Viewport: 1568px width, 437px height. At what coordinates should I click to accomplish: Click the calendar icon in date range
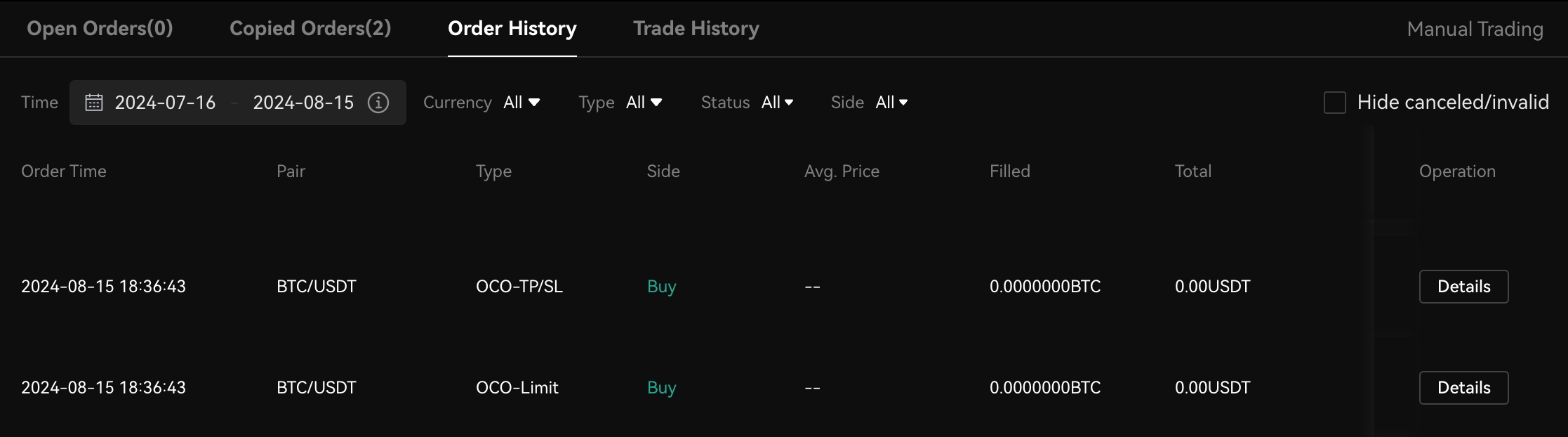(94, 103)
